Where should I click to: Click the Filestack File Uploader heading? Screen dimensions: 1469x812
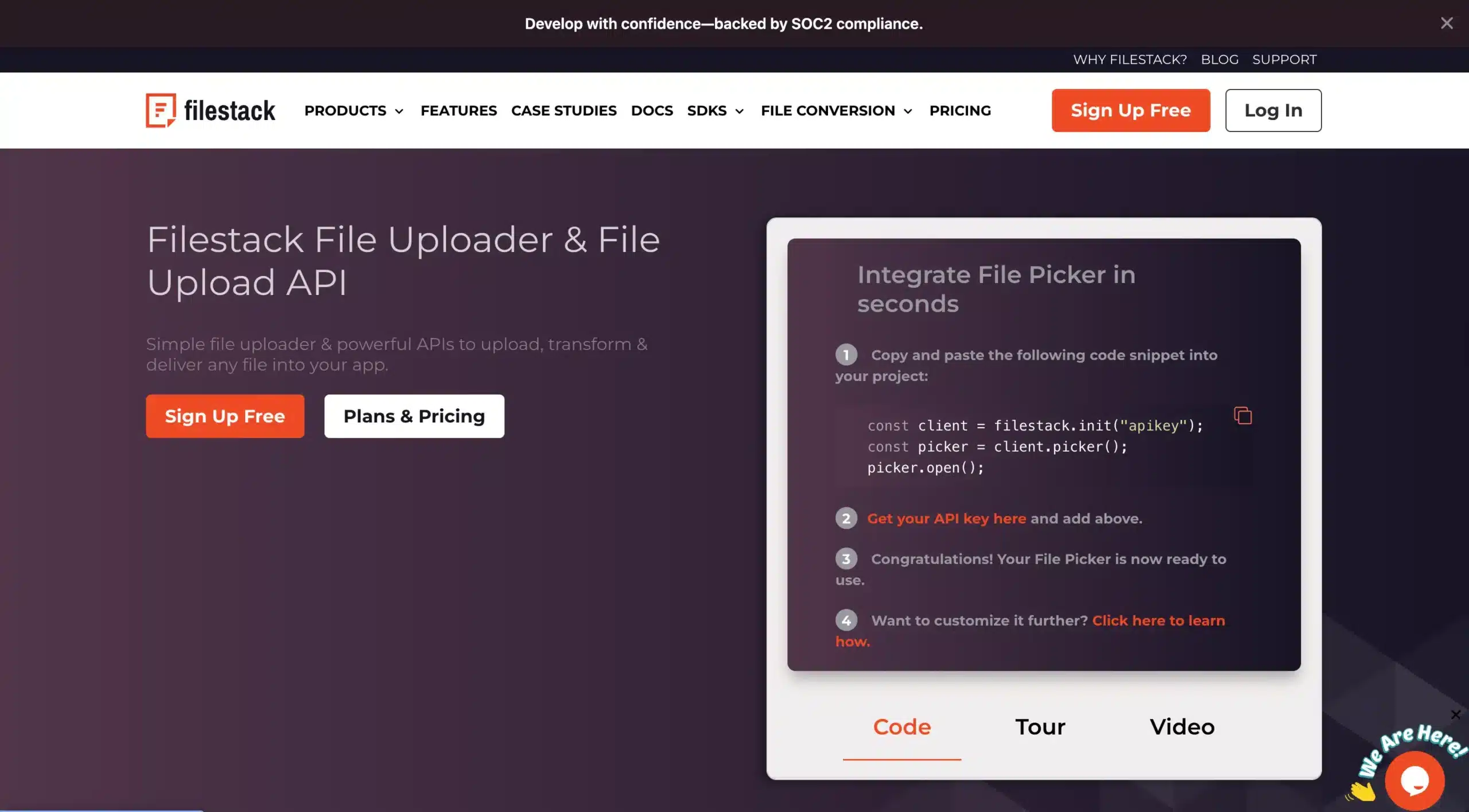click(403, 261)
